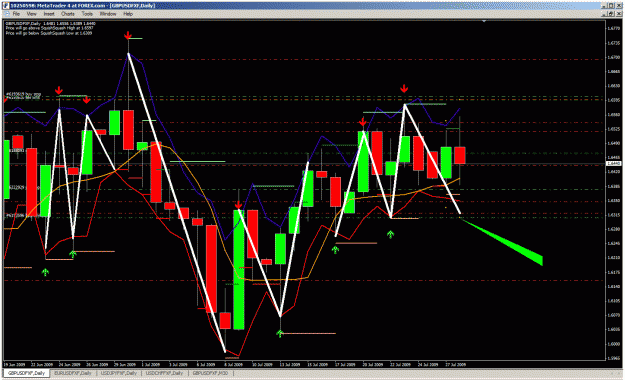625x380 pixels.
Task: Open the View menu
Action: [x=31, y=14]
